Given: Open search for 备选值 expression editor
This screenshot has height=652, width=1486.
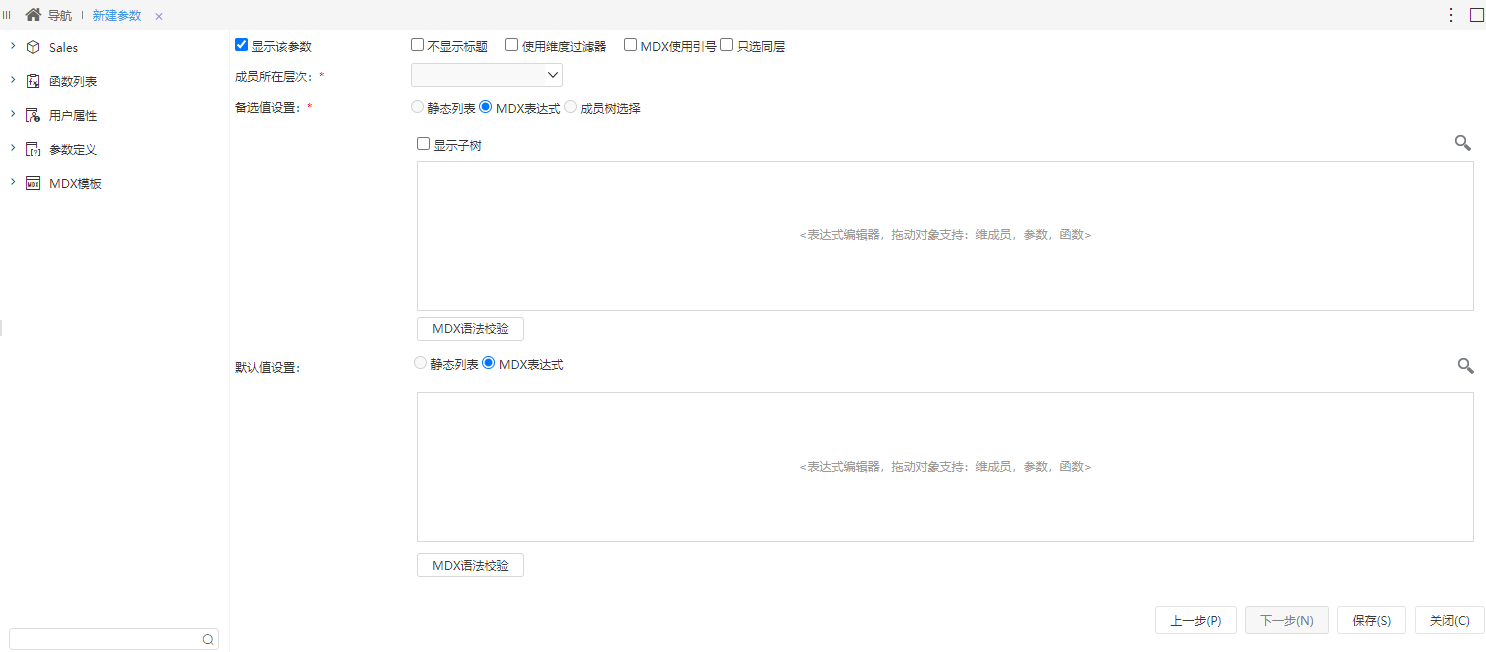Looking at the screenshot, I should pos(1462,144).
